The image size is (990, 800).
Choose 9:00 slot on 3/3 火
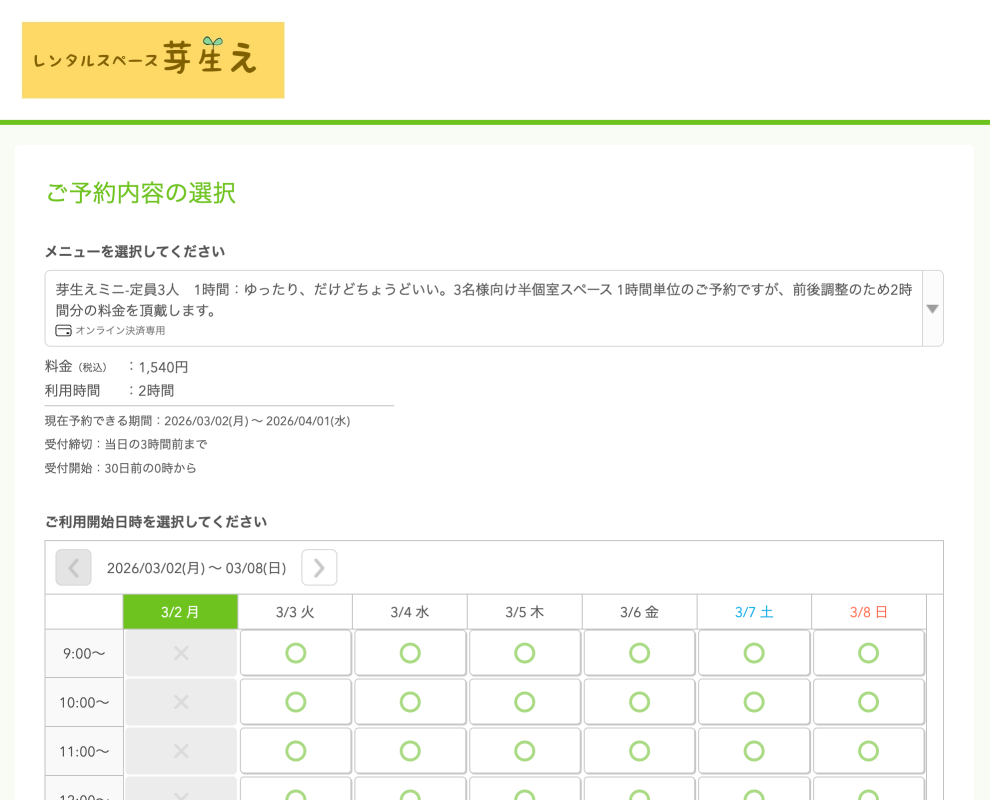click(x=295, y=653)
